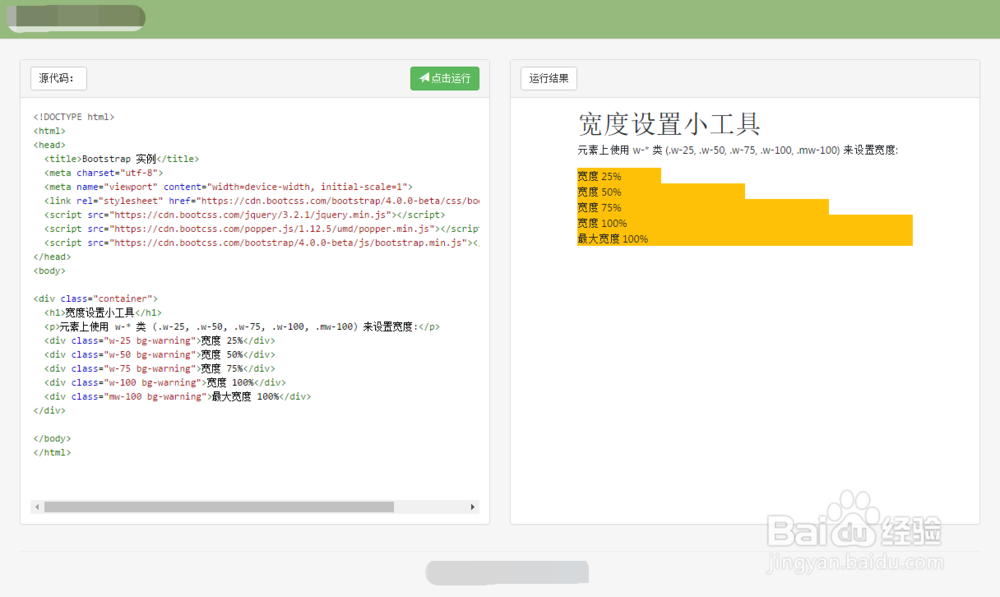Click the w-75 bg-warning div code line
The image size is (1000, 597).
[160, 369]
